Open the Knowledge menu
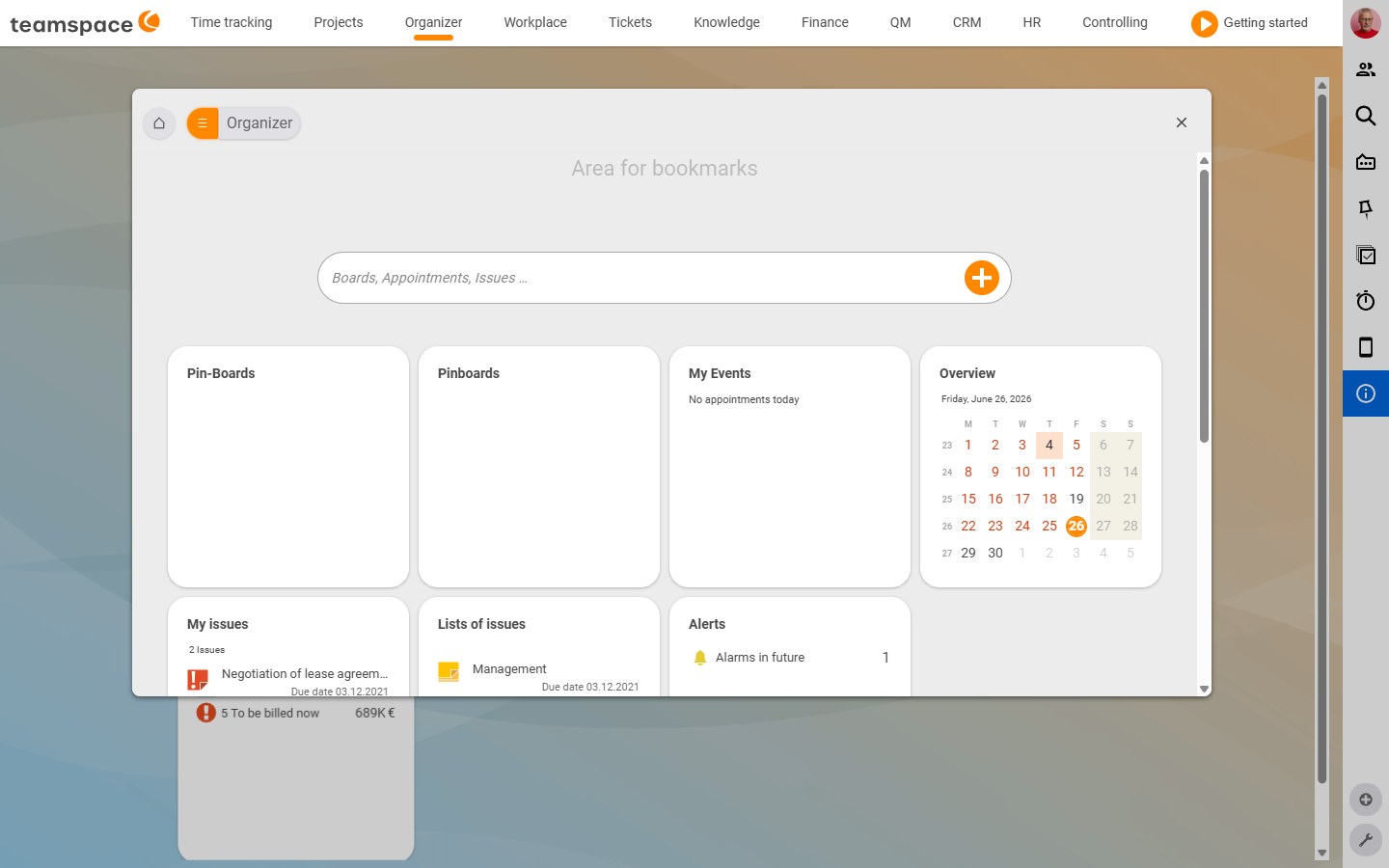1389x868 pixels. coord(726,22)
